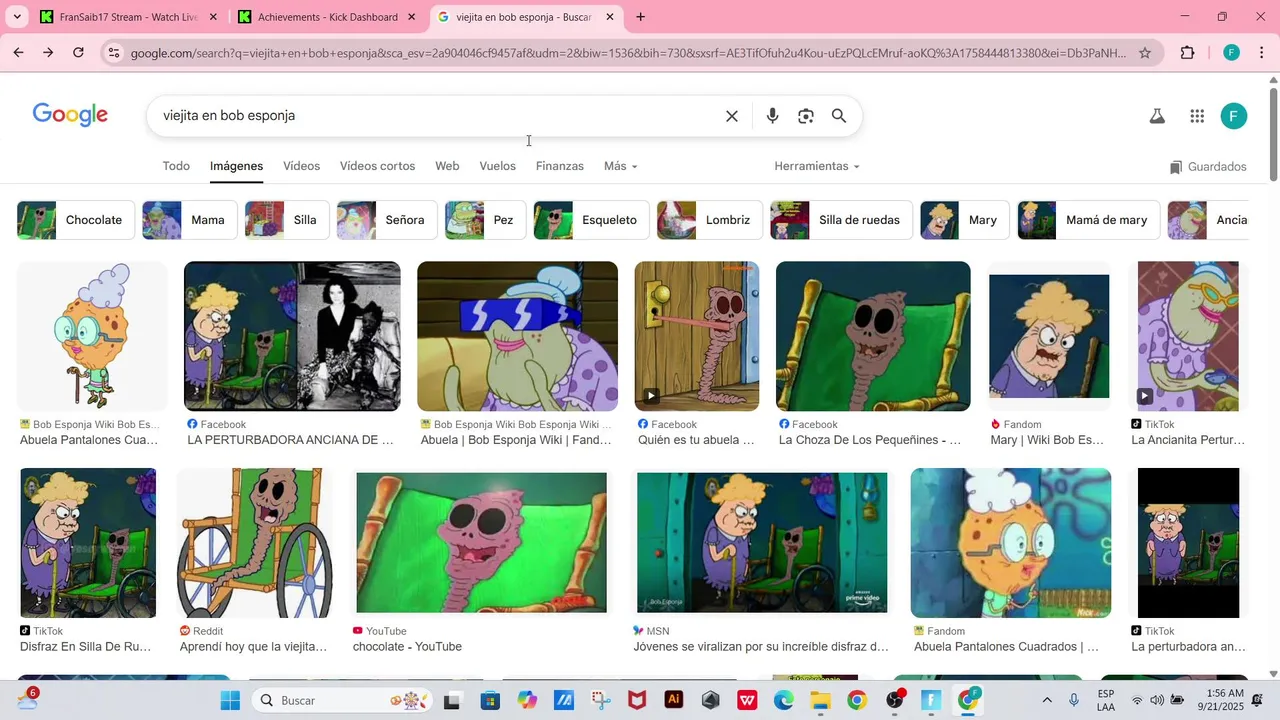Switch to the Web tab

coord(447,166)
